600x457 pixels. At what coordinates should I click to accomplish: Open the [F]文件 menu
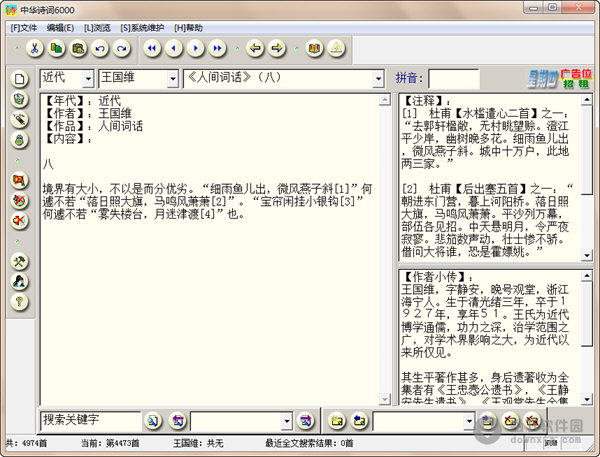(24, 28)
